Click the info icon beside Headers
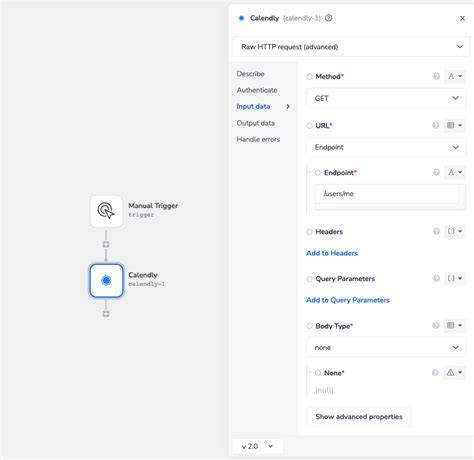Viewport: 474px width, 460px height. coord(436,232)
